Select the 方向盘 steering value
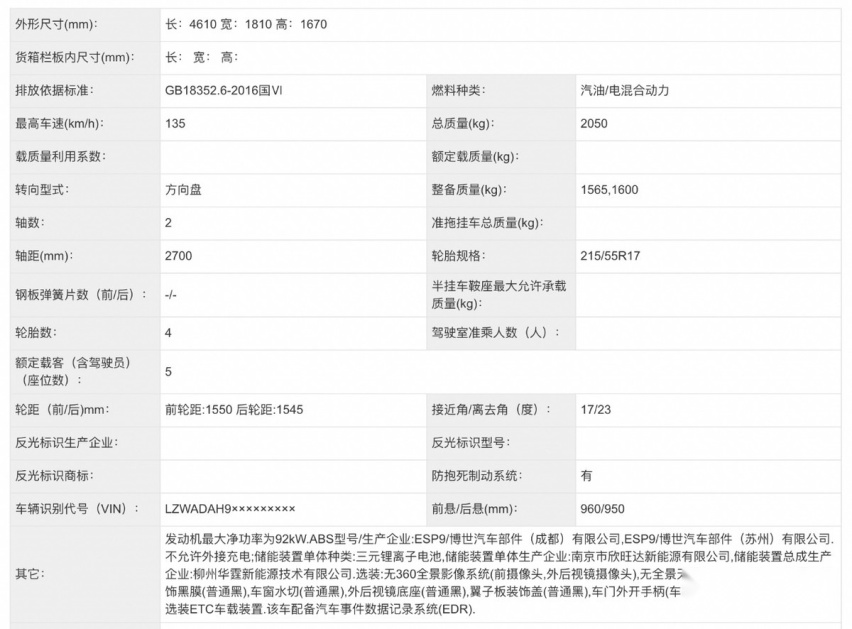Image resolution: width=852 pixels, height=629 pixels. point(183,190)
